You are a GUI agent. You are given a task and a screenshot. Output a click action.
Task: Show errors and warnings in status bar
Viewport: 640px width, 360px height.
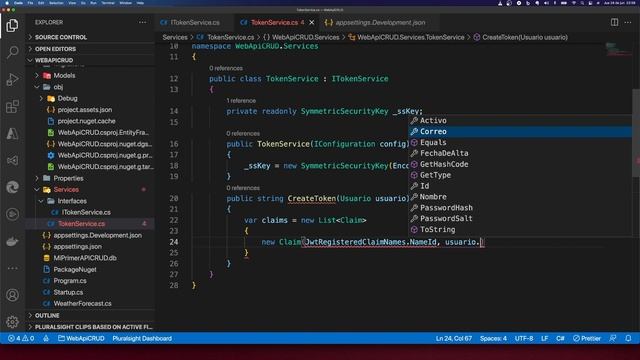click(21, 338)
